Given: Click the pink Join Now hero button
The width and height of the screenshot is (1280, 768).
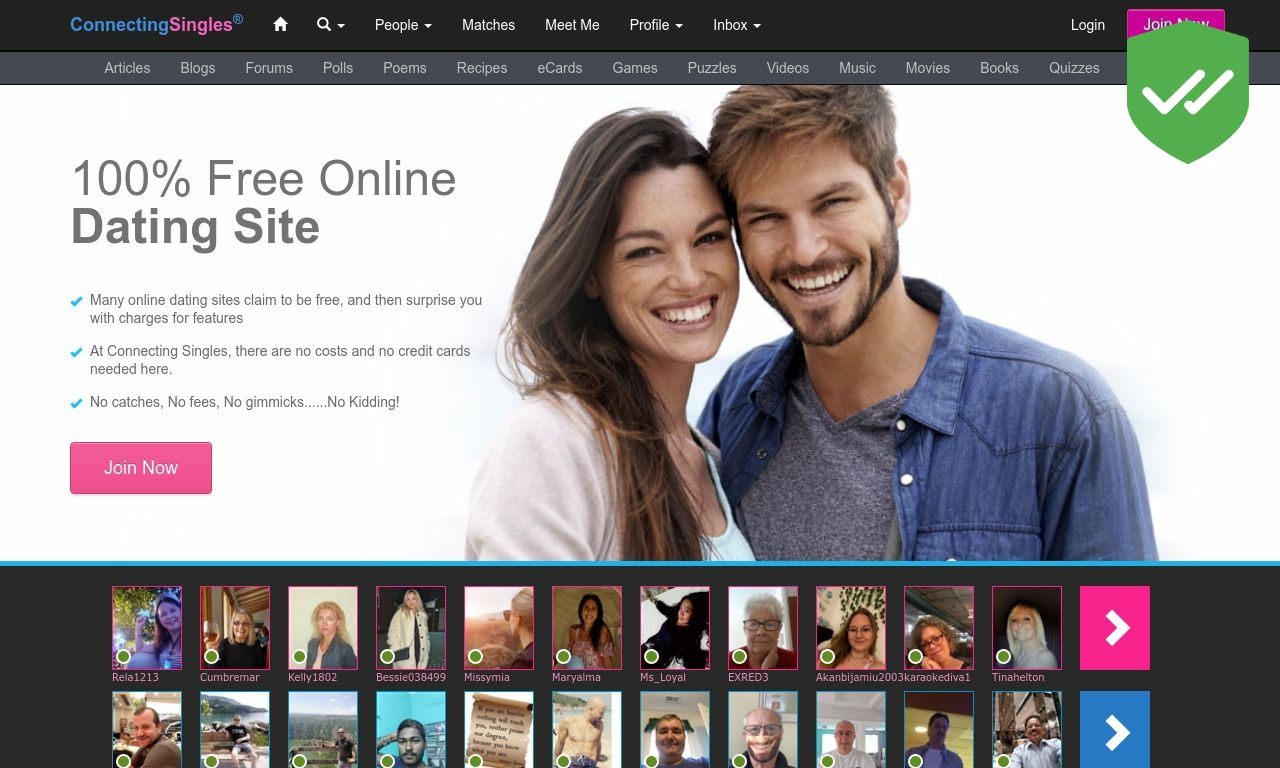Looking at the screenshot, I should coord(141,468).
